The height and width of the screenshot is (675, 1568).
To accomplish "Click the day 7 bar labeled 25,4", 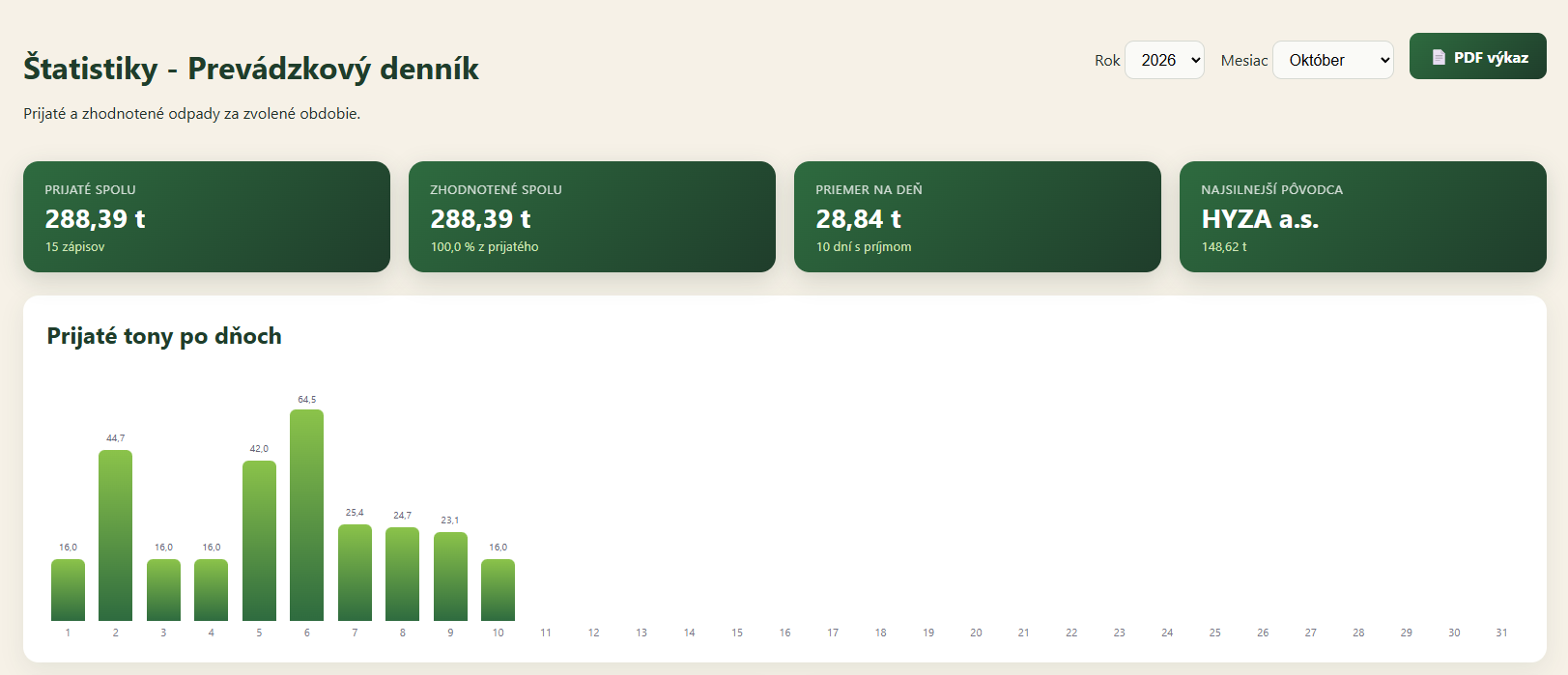I will coord(355,573).
